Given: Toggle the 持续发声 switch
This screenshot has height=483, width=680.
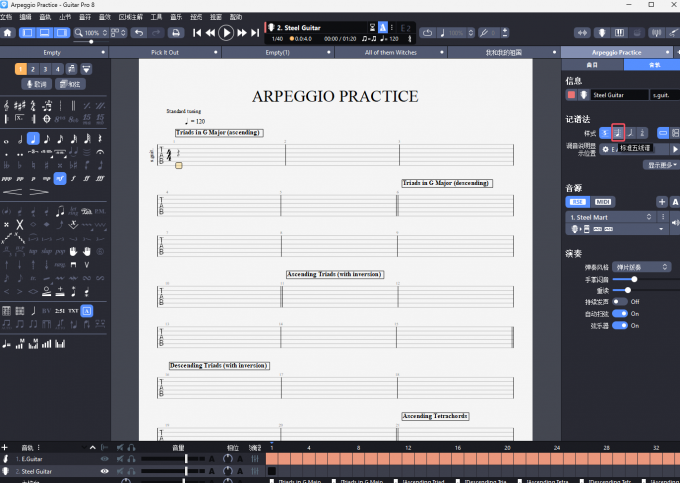Looking at the screenshot, I should (x=620, y=301).
